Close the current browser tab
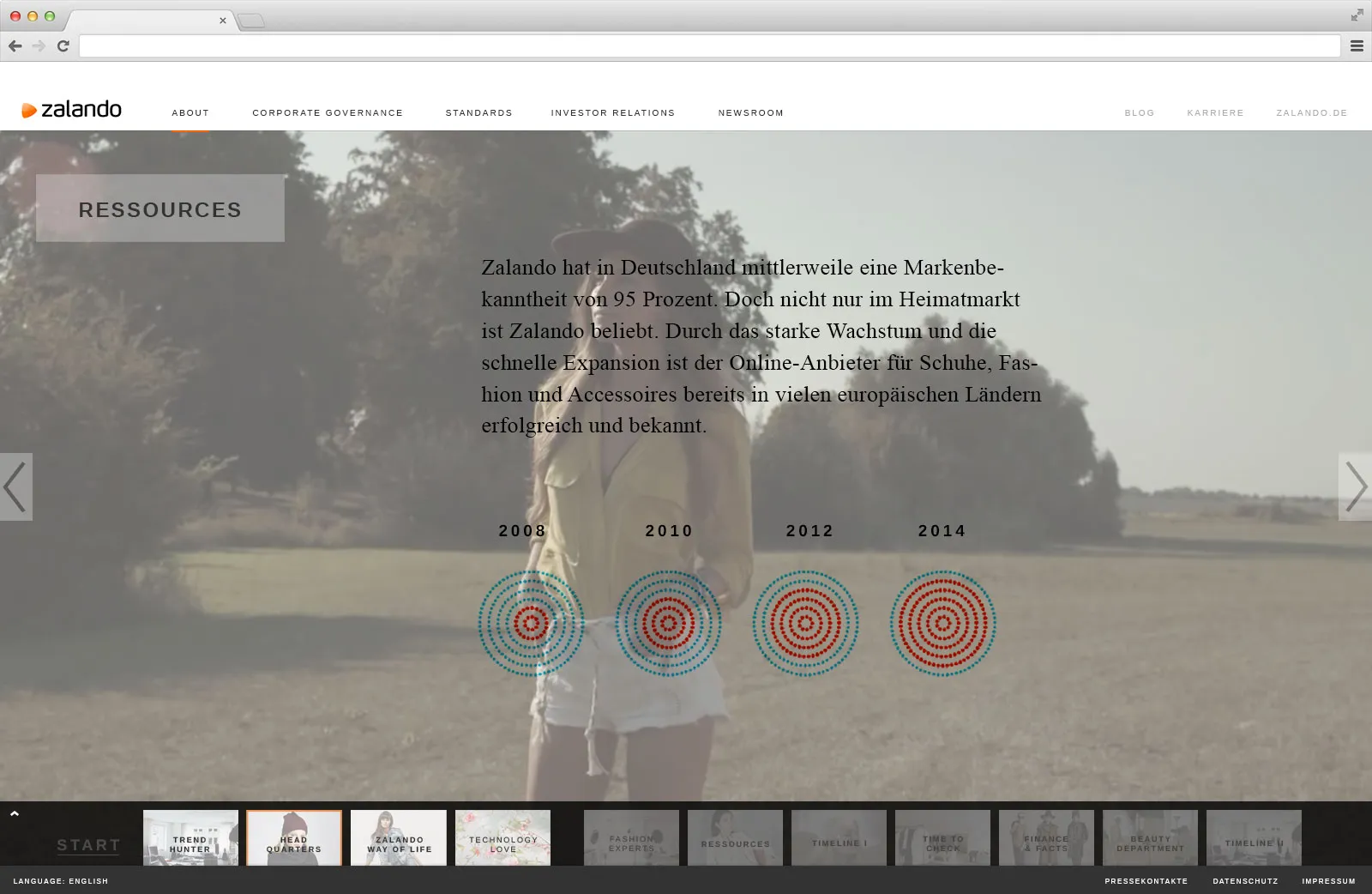1372x894 pixels. 223,21
